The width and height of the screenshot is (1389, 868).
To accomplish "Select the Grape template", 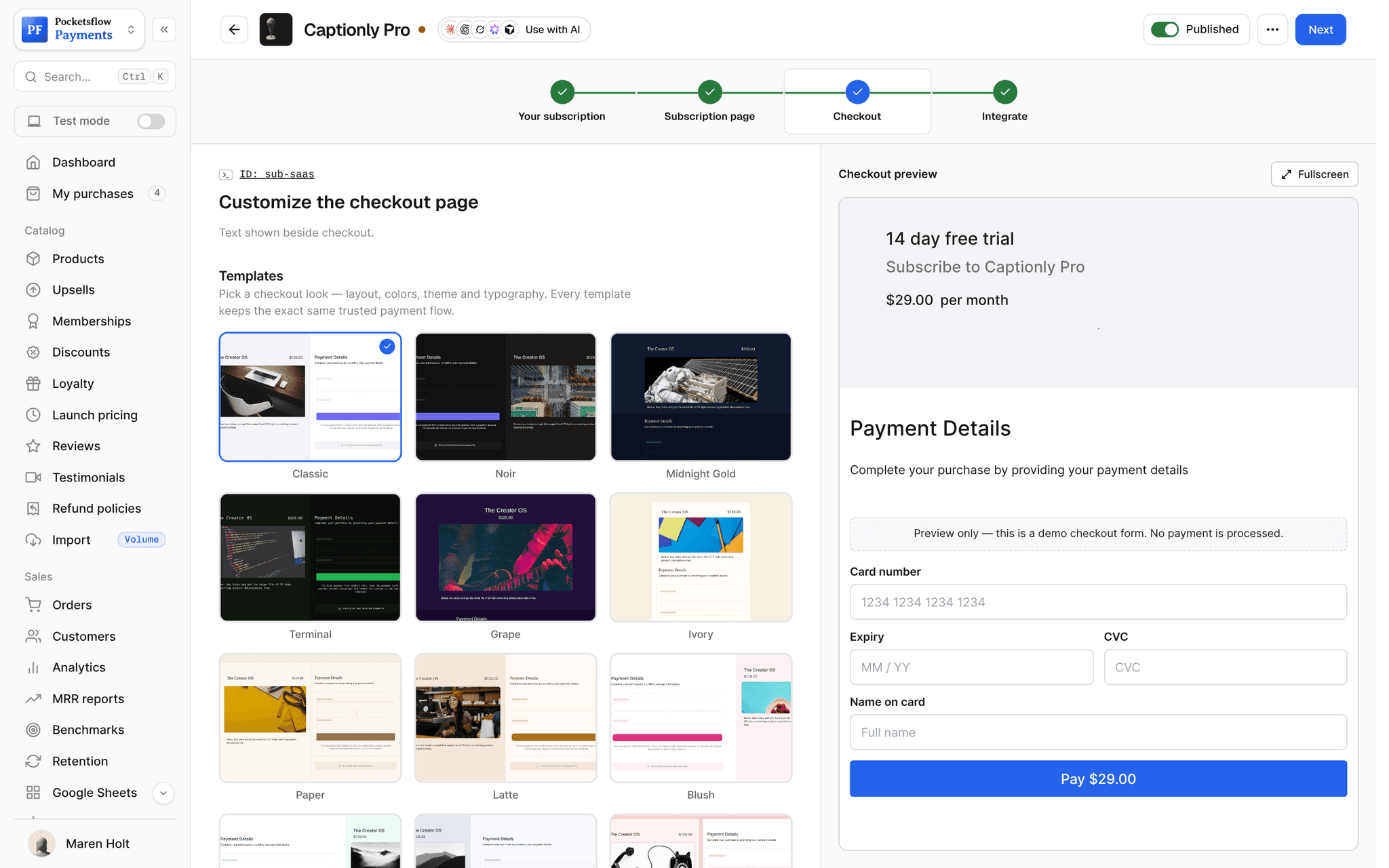I will click(505, 557).
